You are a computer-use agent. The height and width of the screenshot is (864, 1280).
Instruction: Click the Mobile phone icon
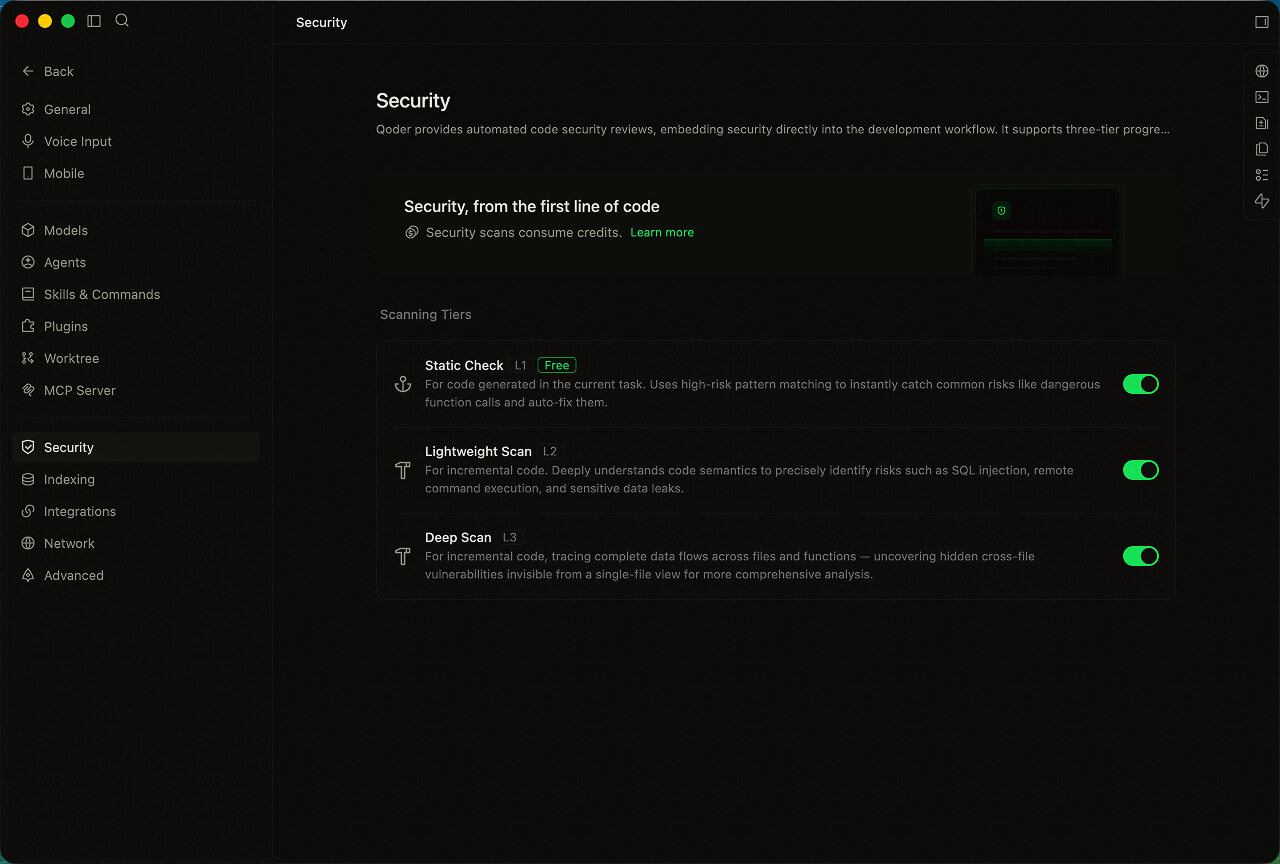point(28,173)
